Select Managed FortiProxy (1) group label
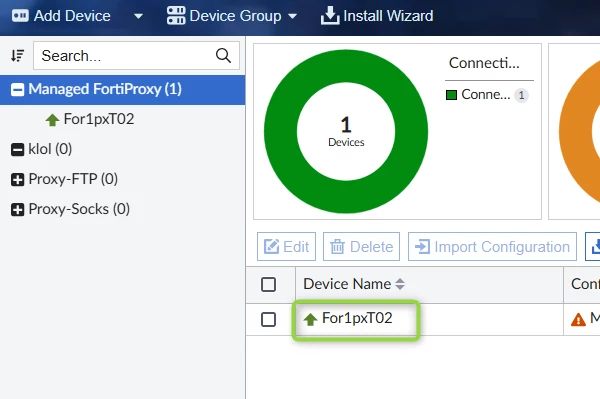Viewport: 600px width, 399px height. 105,89
